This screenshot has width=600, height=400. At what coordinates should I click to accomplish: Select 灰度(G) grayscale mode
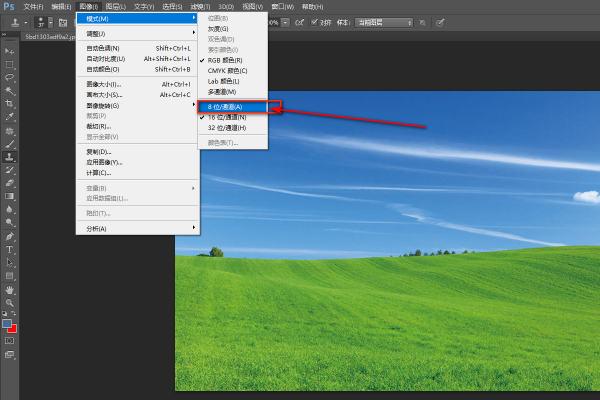(x=233, y=29)
